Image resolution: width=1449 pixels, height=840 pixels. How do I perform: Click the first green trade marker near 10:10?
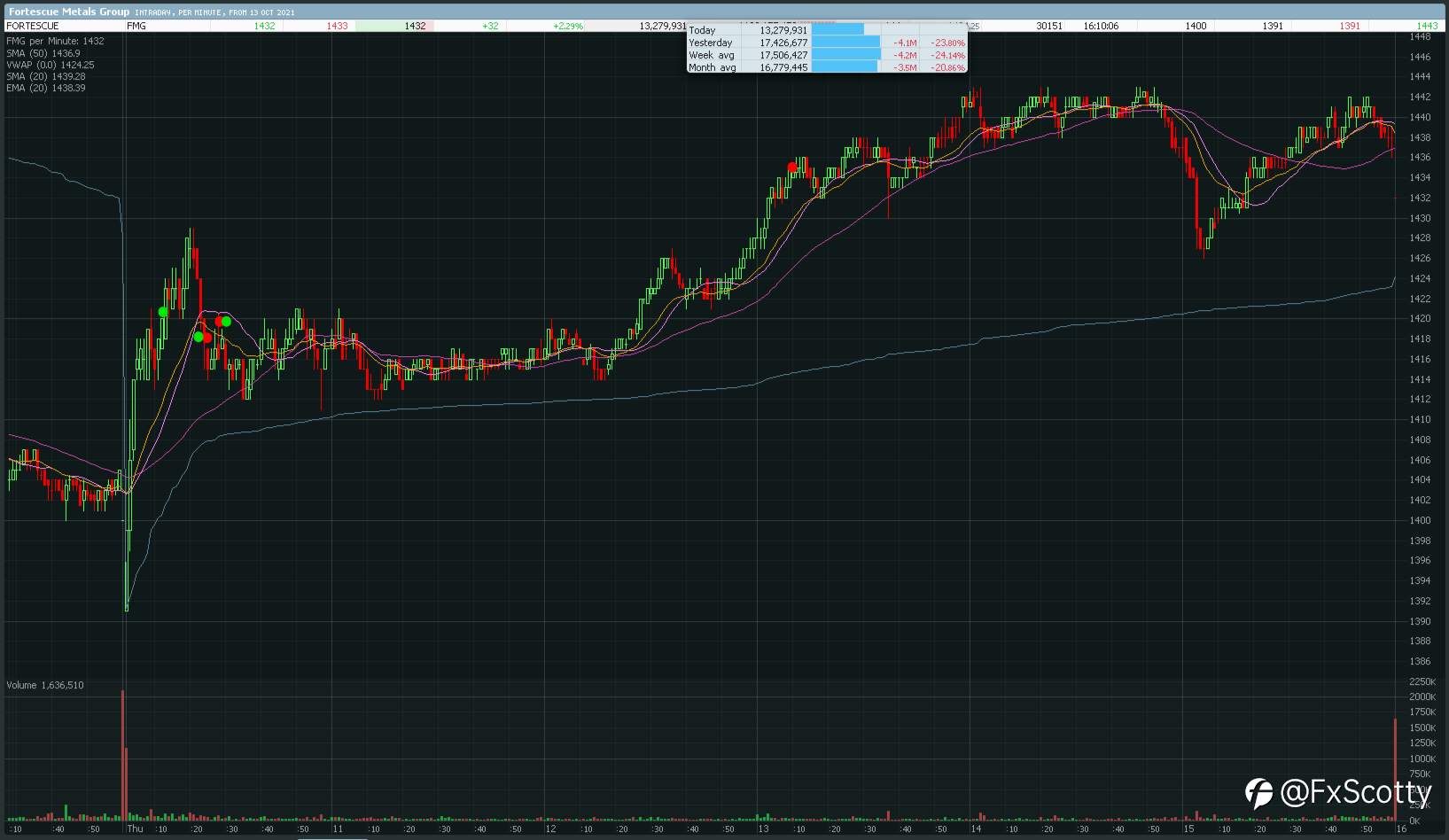[x=163, y=312]
